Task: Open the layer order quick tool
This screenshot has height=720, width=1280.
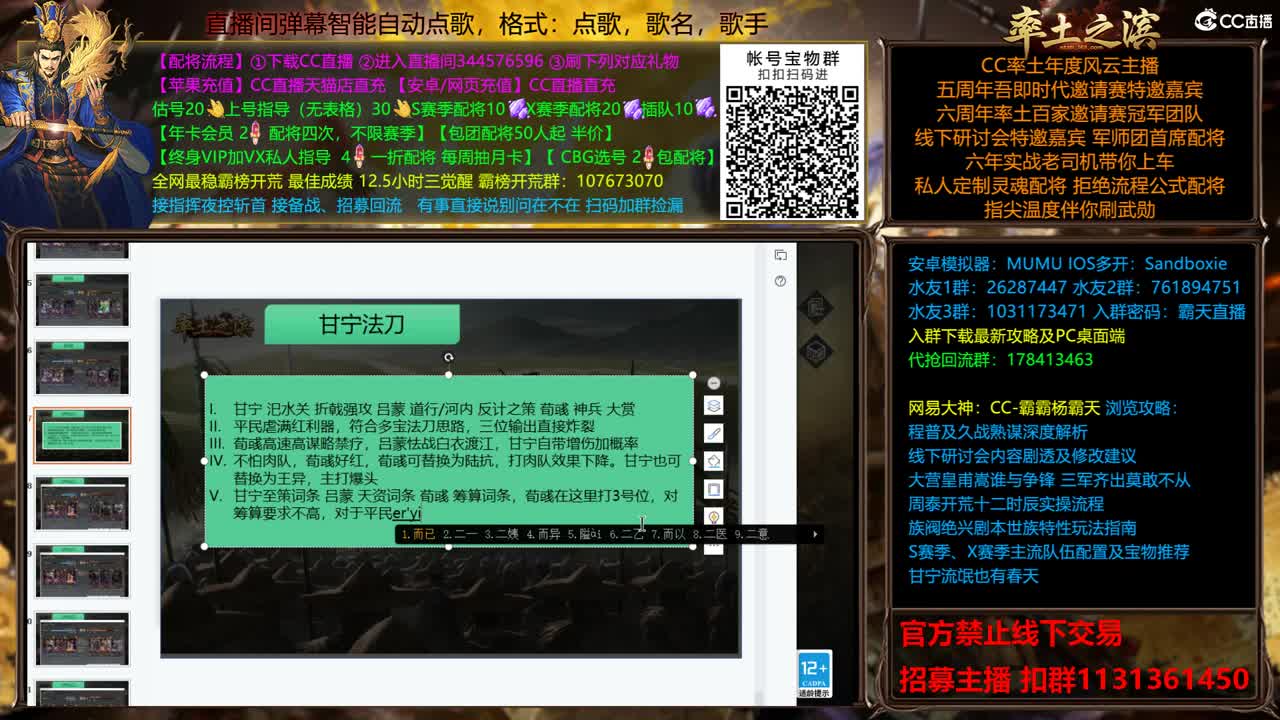Action: 713,406
